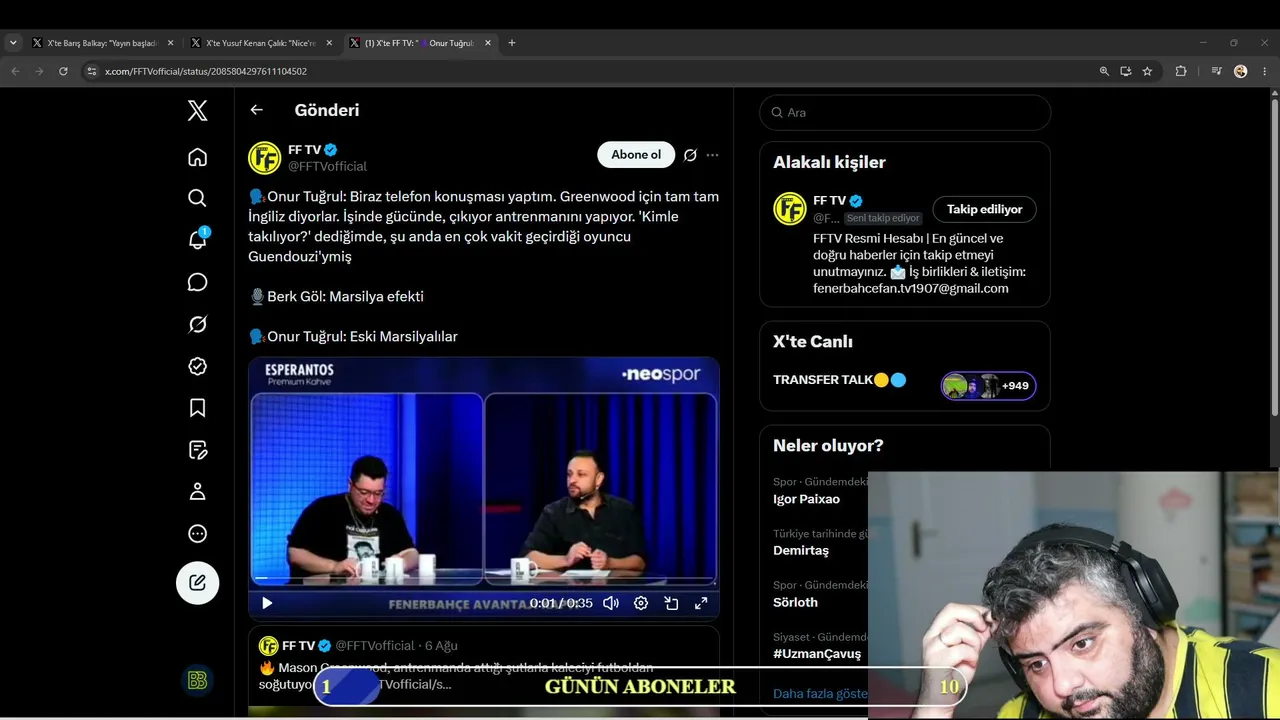Open the More circle menu in sidebar
This screenshot has width=1280, height=720.
coord(198,534)
